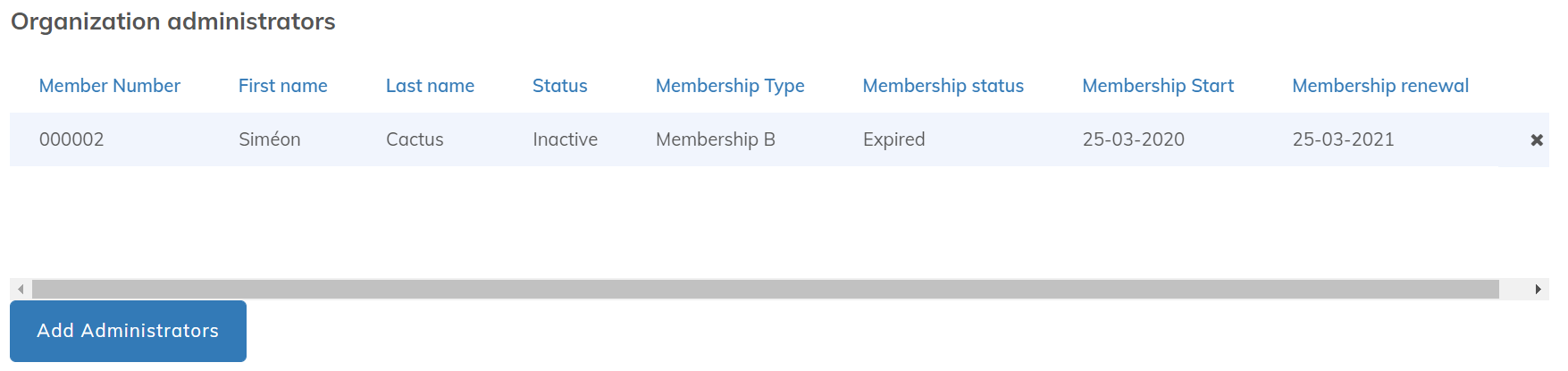The image size is (1568, 371).
Task: Sort by the First name column header
Action: point(282,86)
